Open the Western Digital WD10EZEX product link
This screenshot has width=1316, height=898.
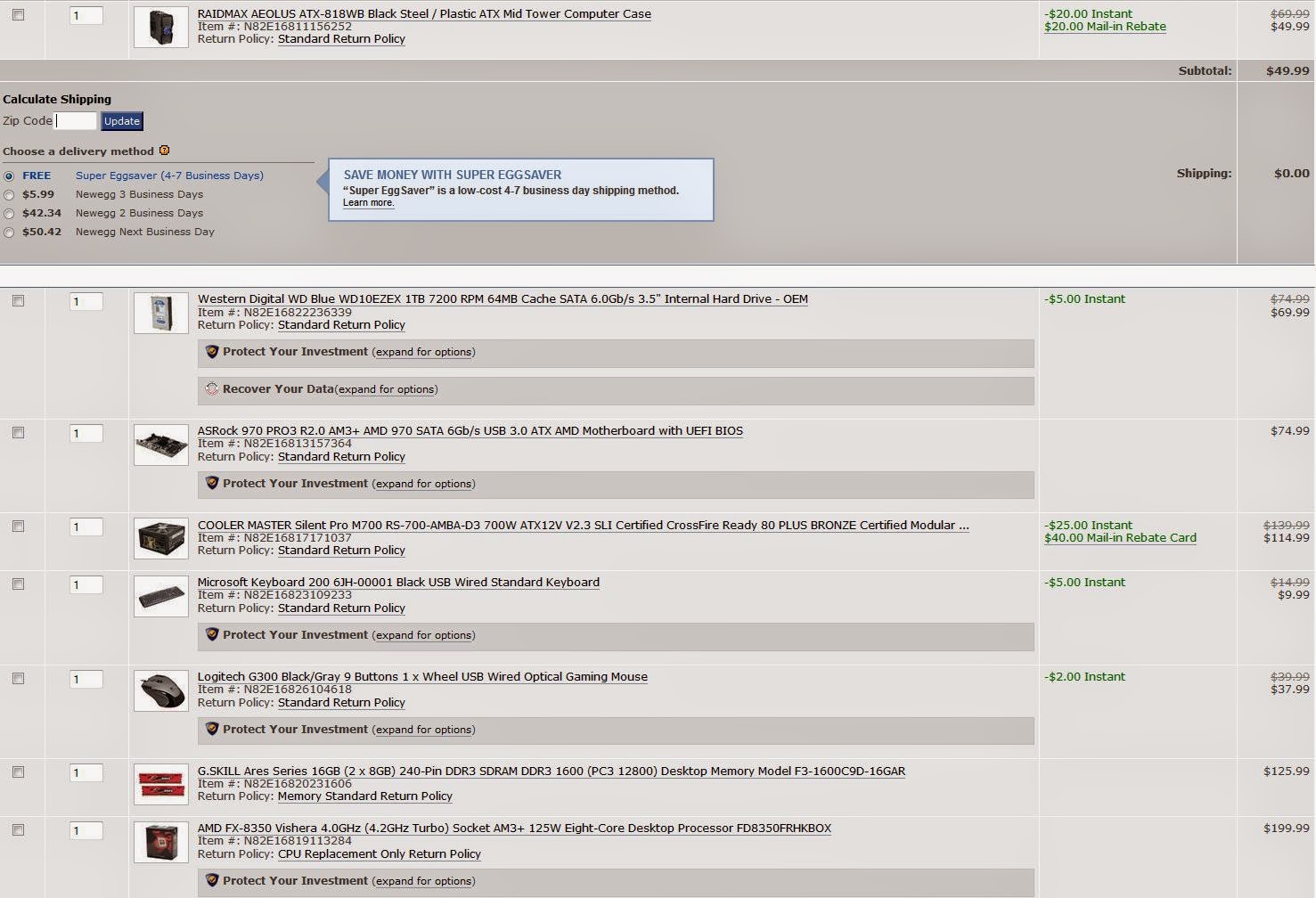[x=503, y=299]
